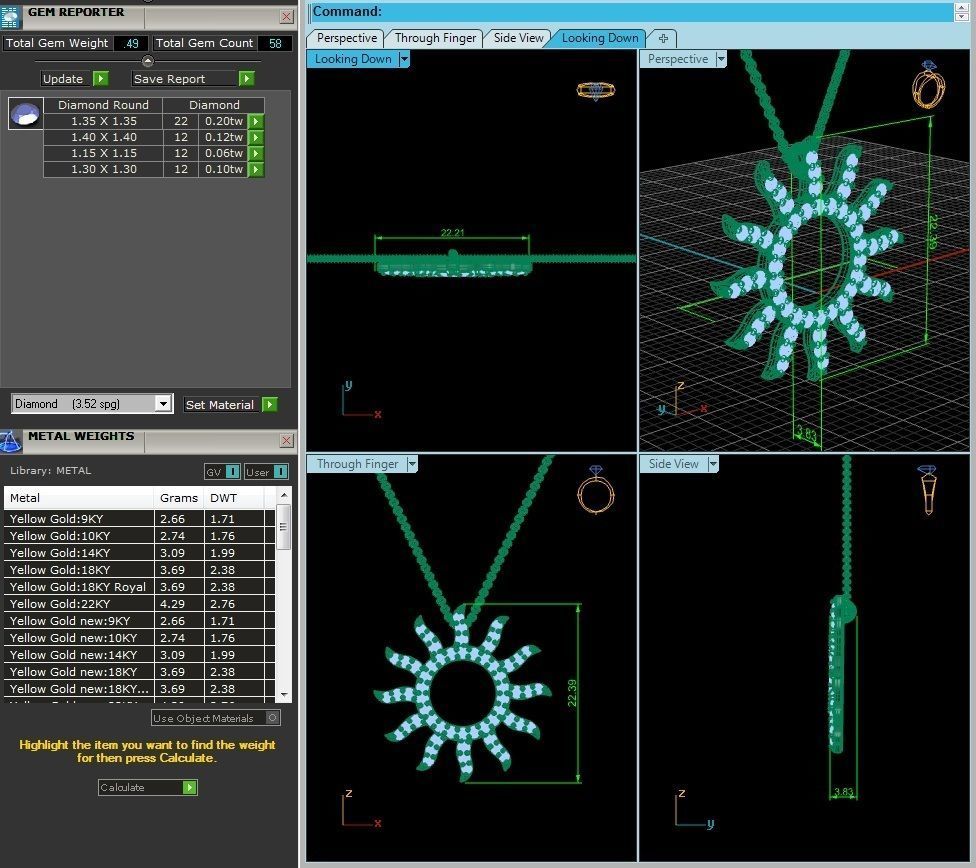
Task: Select the Yellow Gold:18KY Royal row
Action: coord(139,587)
